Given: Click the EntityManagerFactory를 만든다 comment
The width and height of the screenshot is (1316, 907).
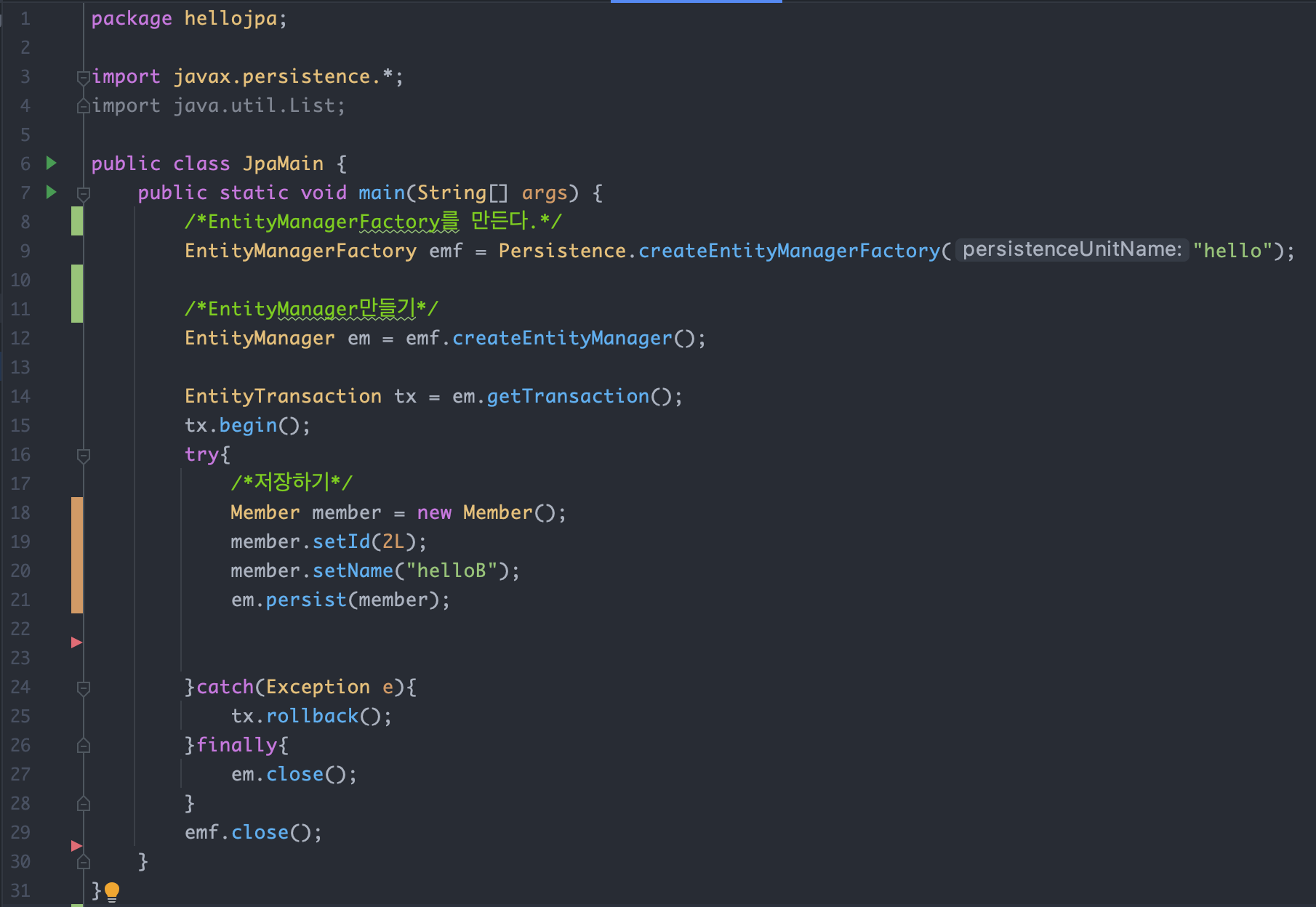Looking at the screenshot, I should pyautogui.click(x=373, y=221).
